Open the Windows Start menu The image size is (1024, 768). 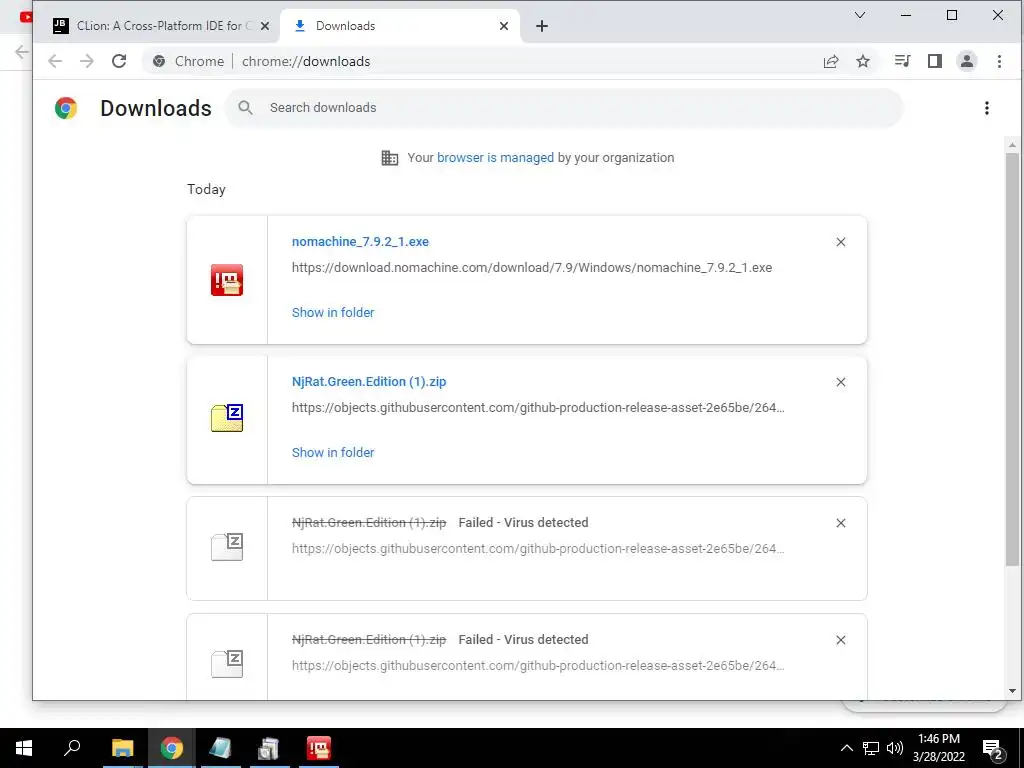point(24,748)
